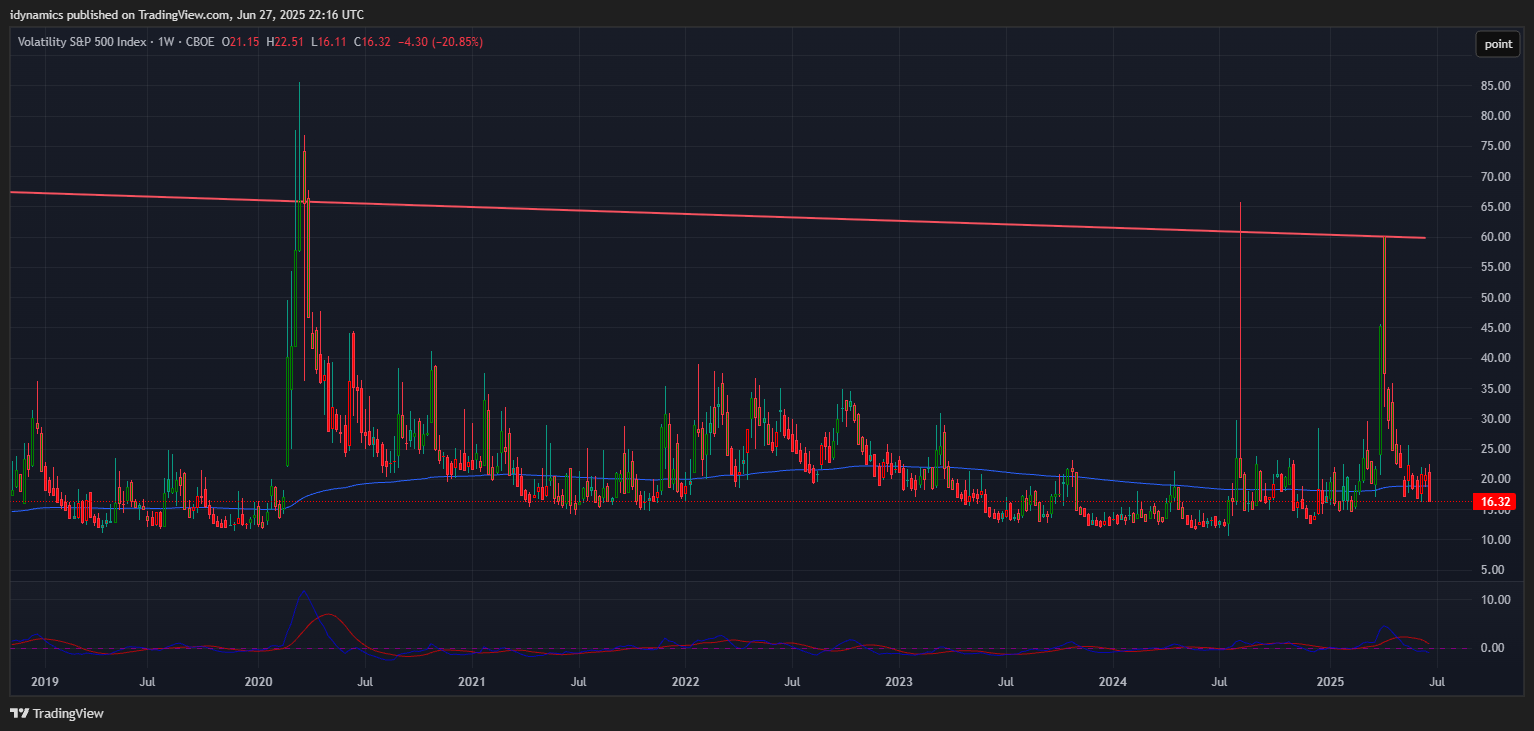Click the '2021' time axis label

tap(472, 682)
